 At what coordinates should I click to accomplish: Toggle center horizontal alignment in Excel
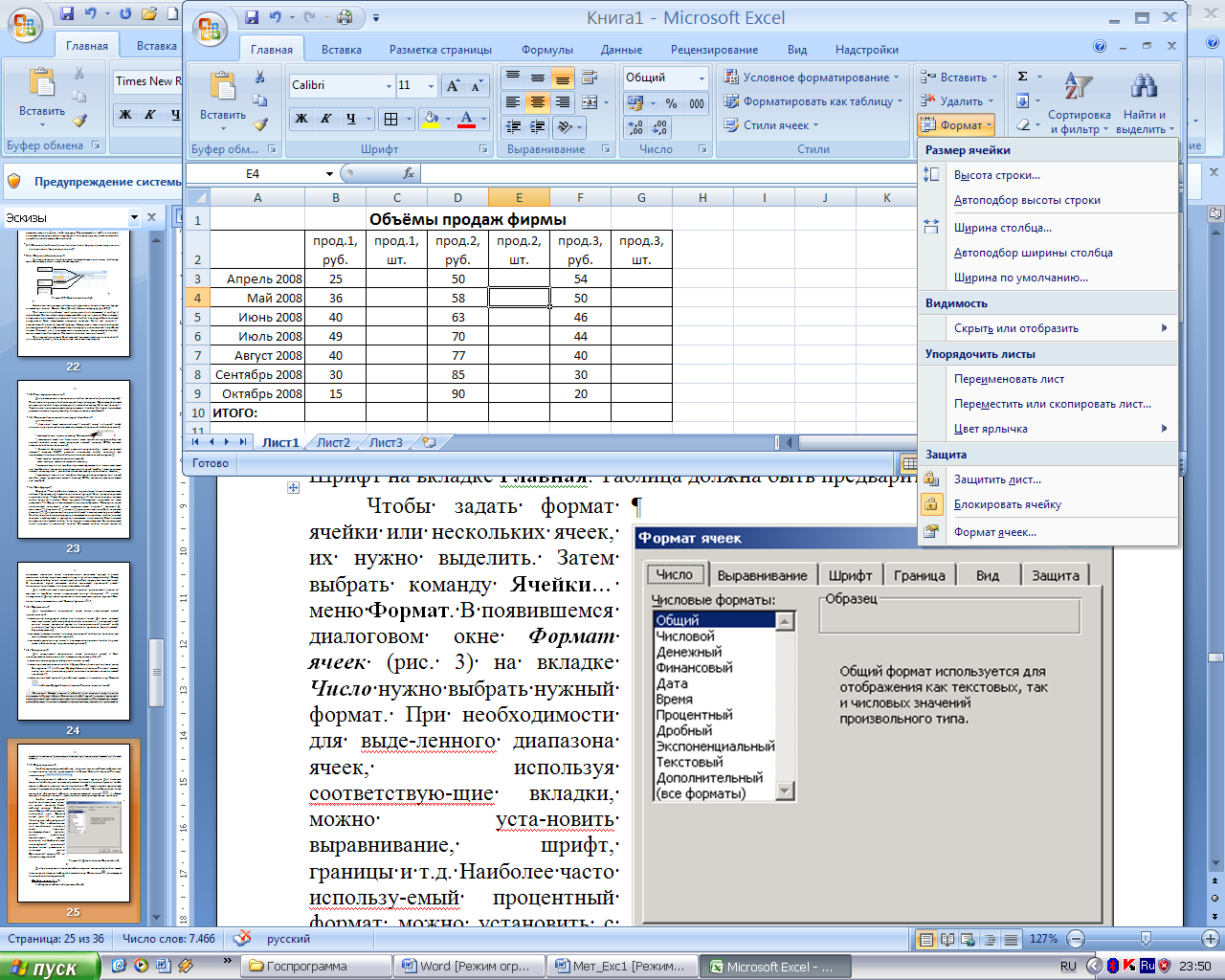[538, 102]
